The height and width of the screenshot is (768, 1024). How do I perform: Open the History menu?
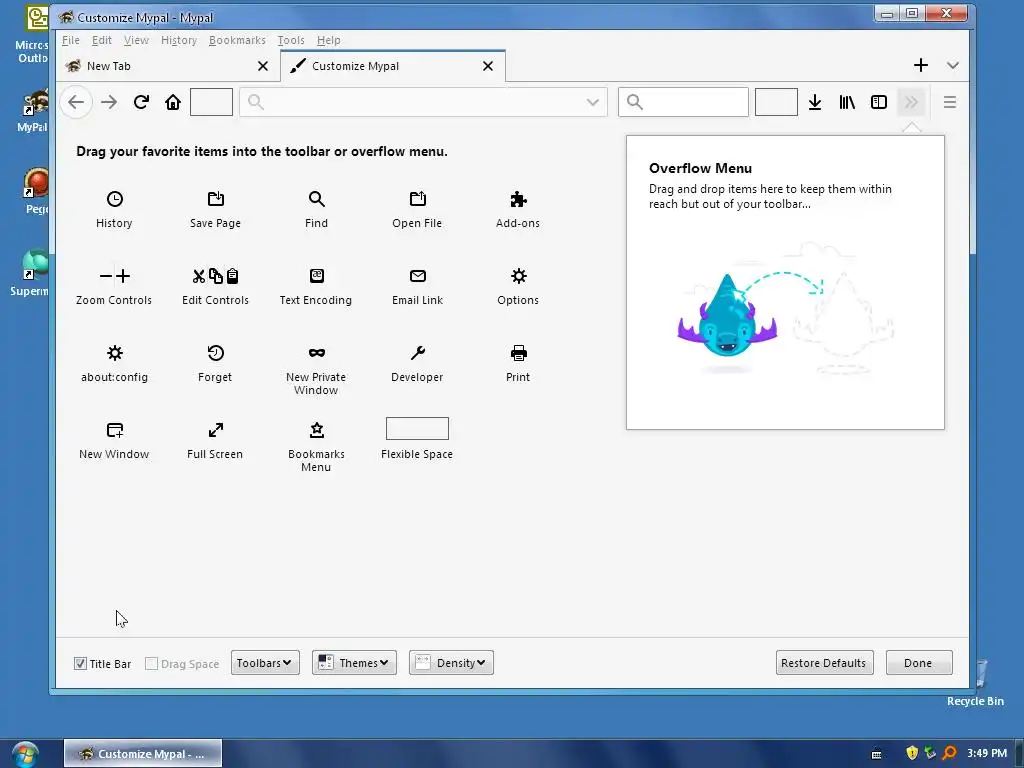pyautogui.click(x=179, y=40)
